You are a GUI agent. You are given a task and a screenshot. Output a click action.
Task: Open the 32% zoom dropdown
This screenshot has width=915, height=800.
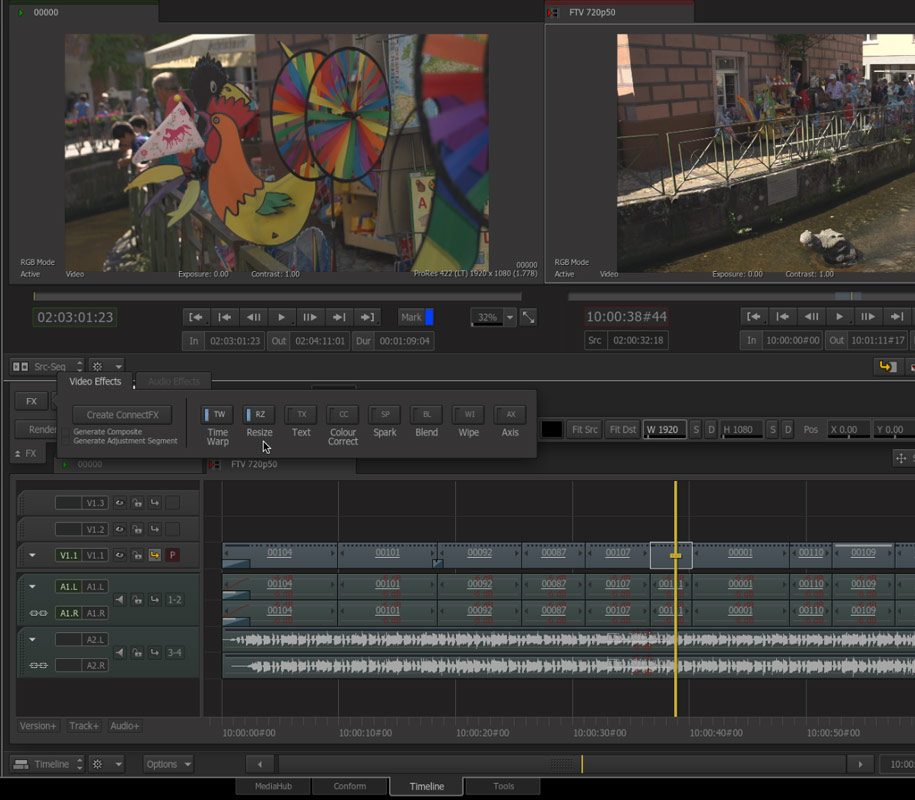tap(509, 317)
